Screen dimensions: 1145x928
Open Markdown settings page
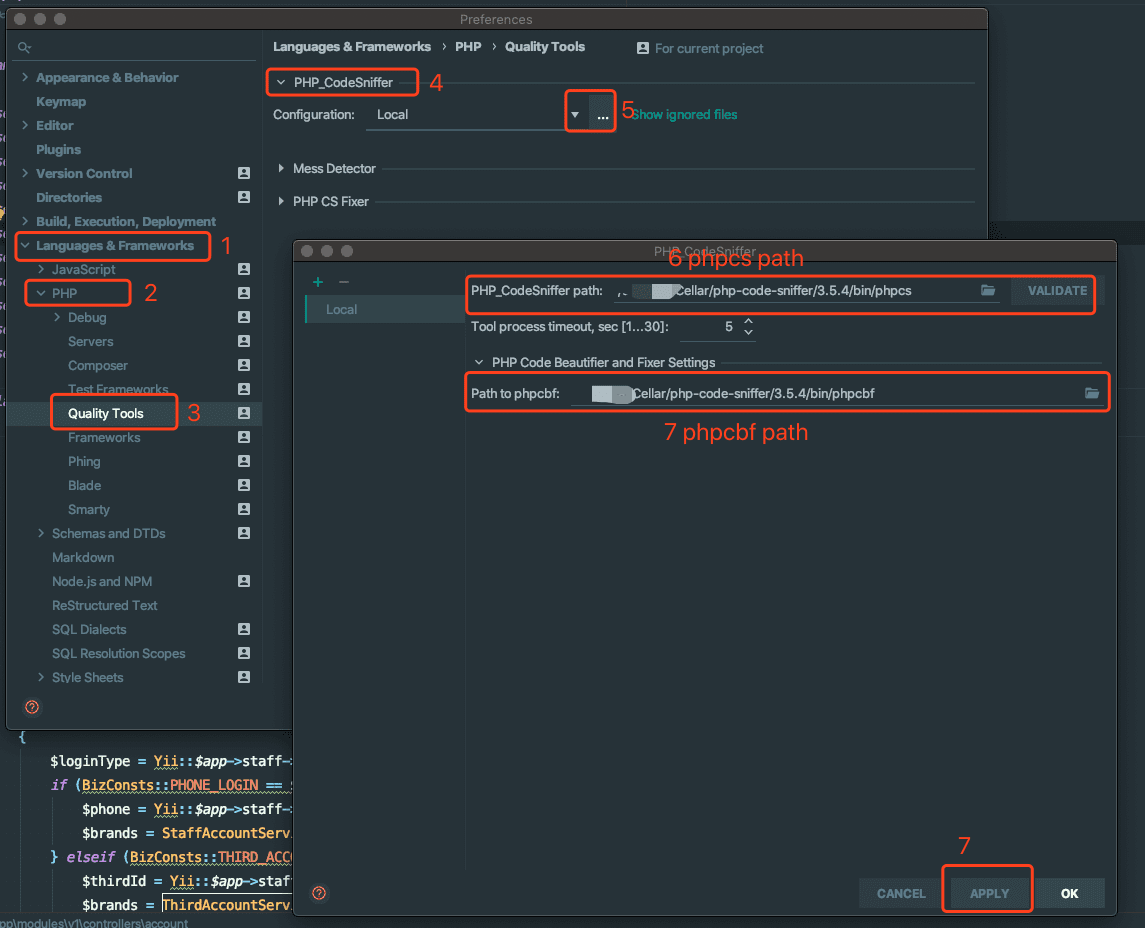point(83,557)
